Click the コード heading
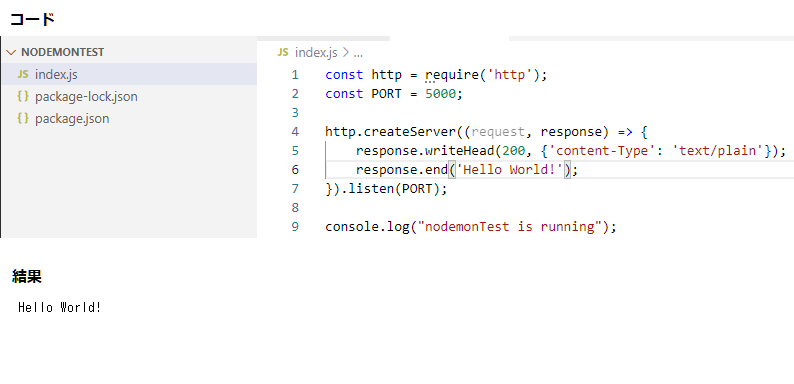The width and height of the screenshot is (794, 384). 32,19
